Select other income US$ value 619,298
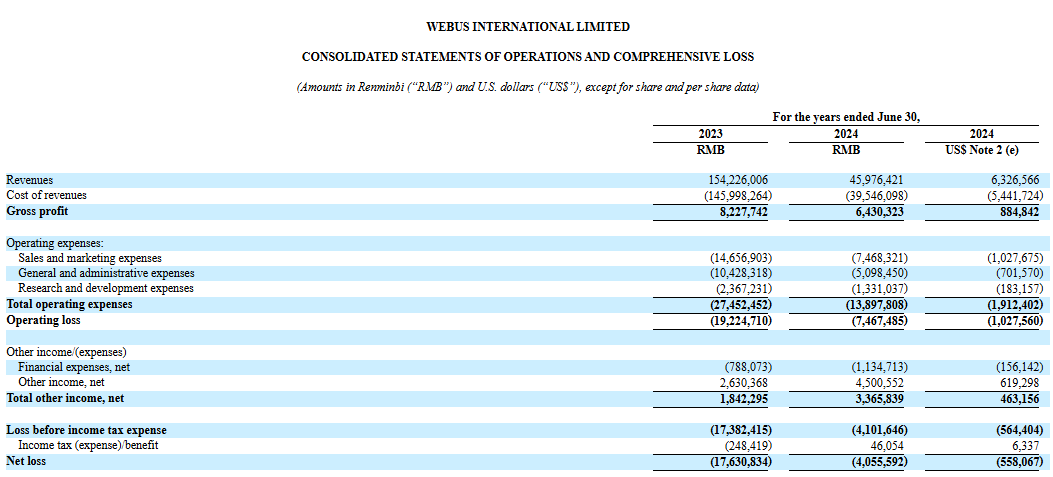Viewport: 1053px width, 477px height. 1018,382
